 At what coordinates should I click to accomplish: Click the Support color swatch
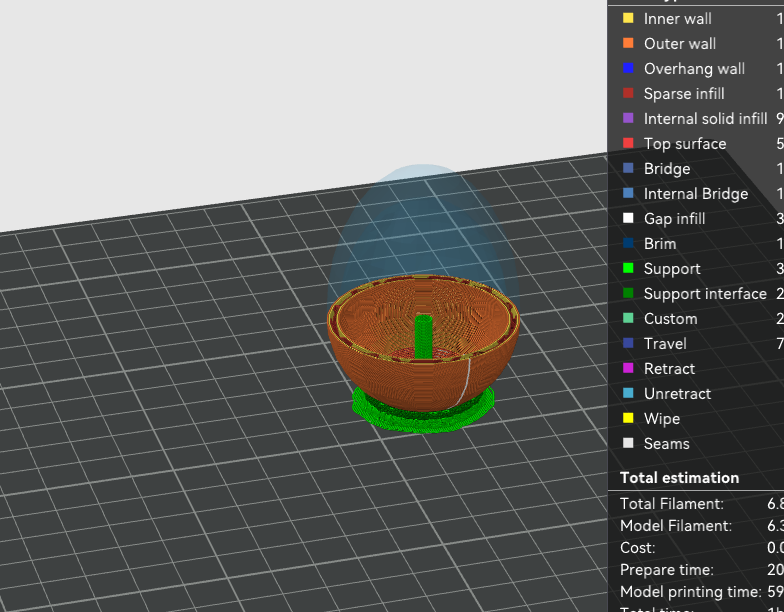coord(628,268)
